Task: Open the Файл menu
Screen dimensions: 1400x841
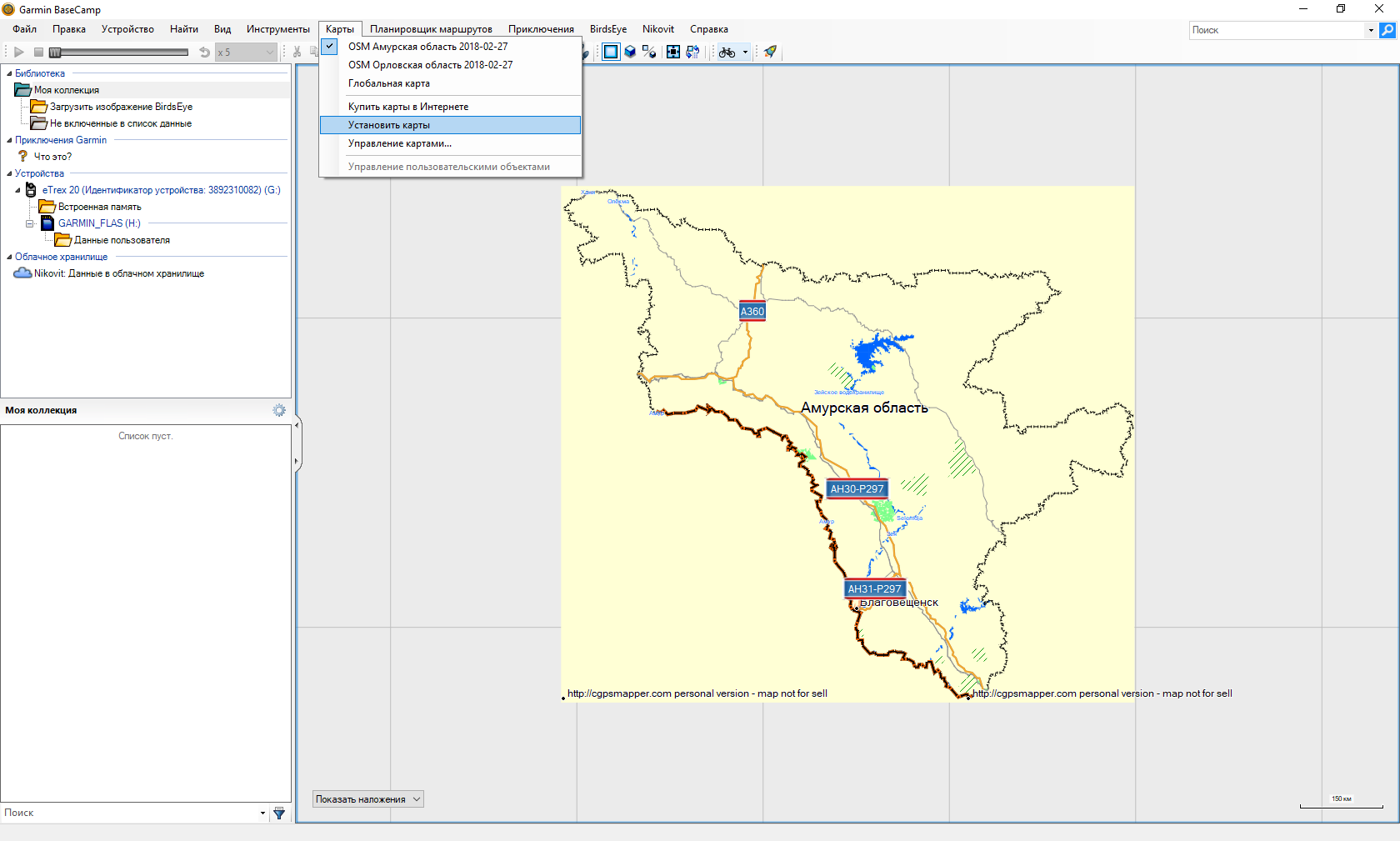Action: point(24,29)
